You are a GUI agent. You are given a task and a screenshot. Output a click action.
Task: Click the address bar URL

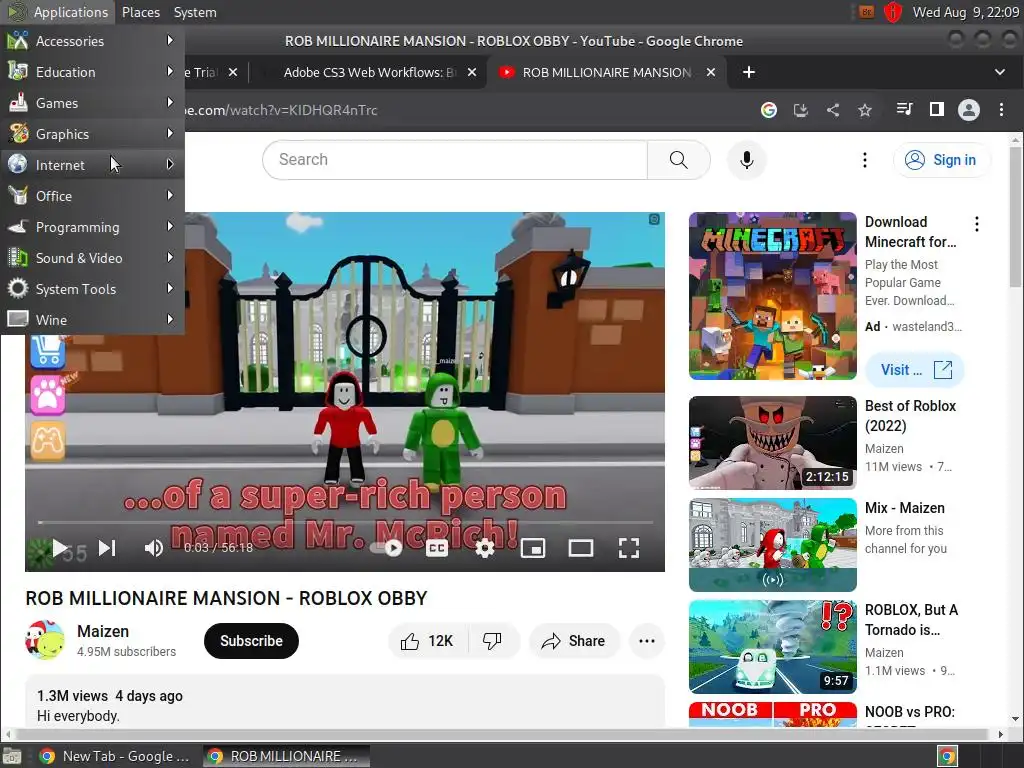click(281, 110)
